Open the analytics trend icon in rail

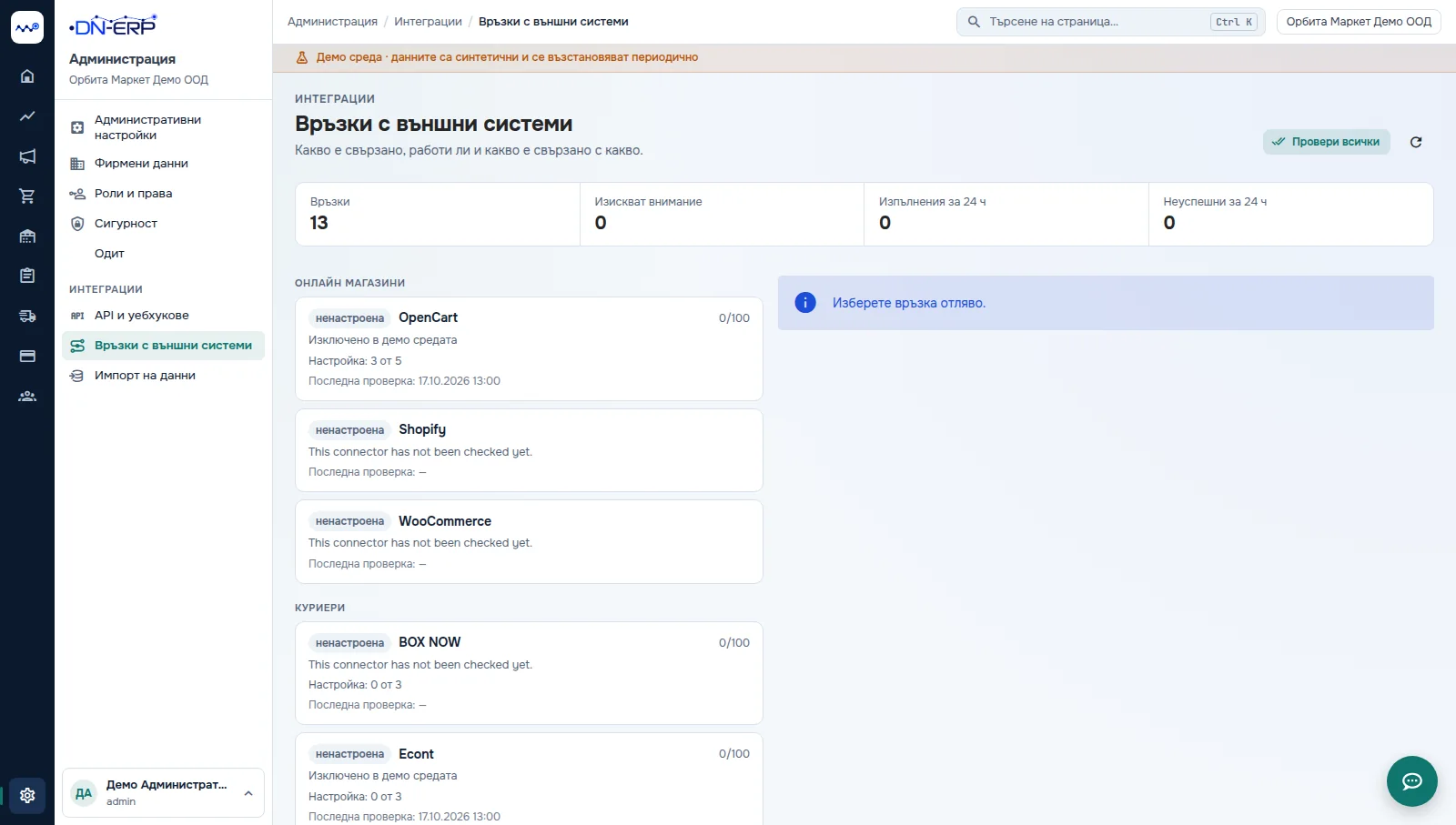pyautogui.click(x=27, y=116)
